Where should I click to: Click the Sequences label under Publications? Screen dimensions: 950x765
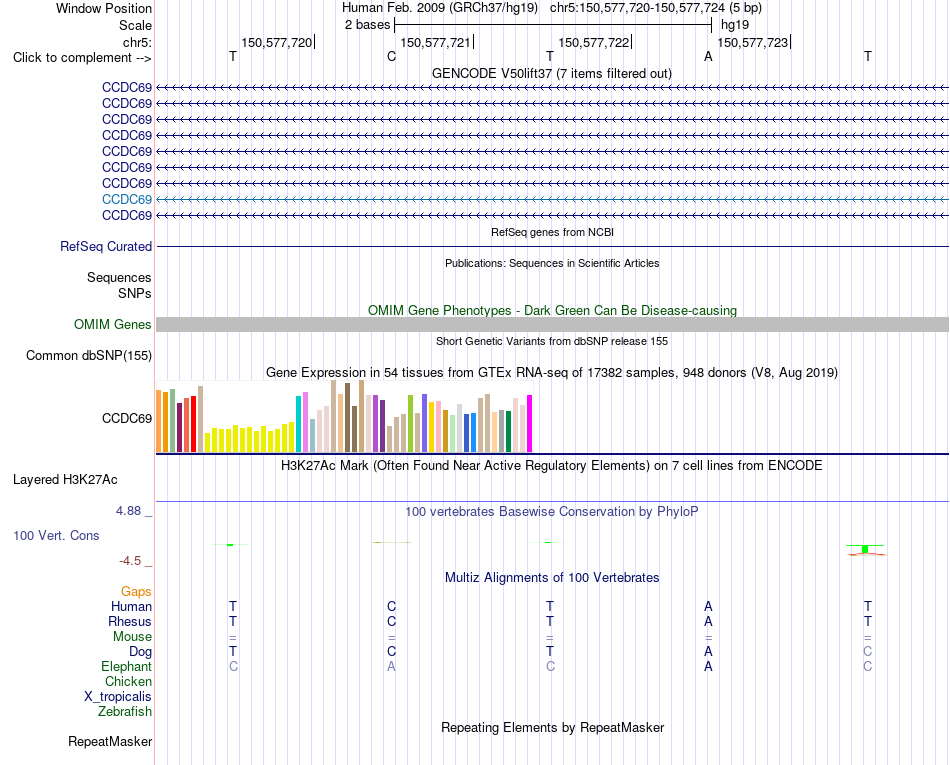coord(119,277)
